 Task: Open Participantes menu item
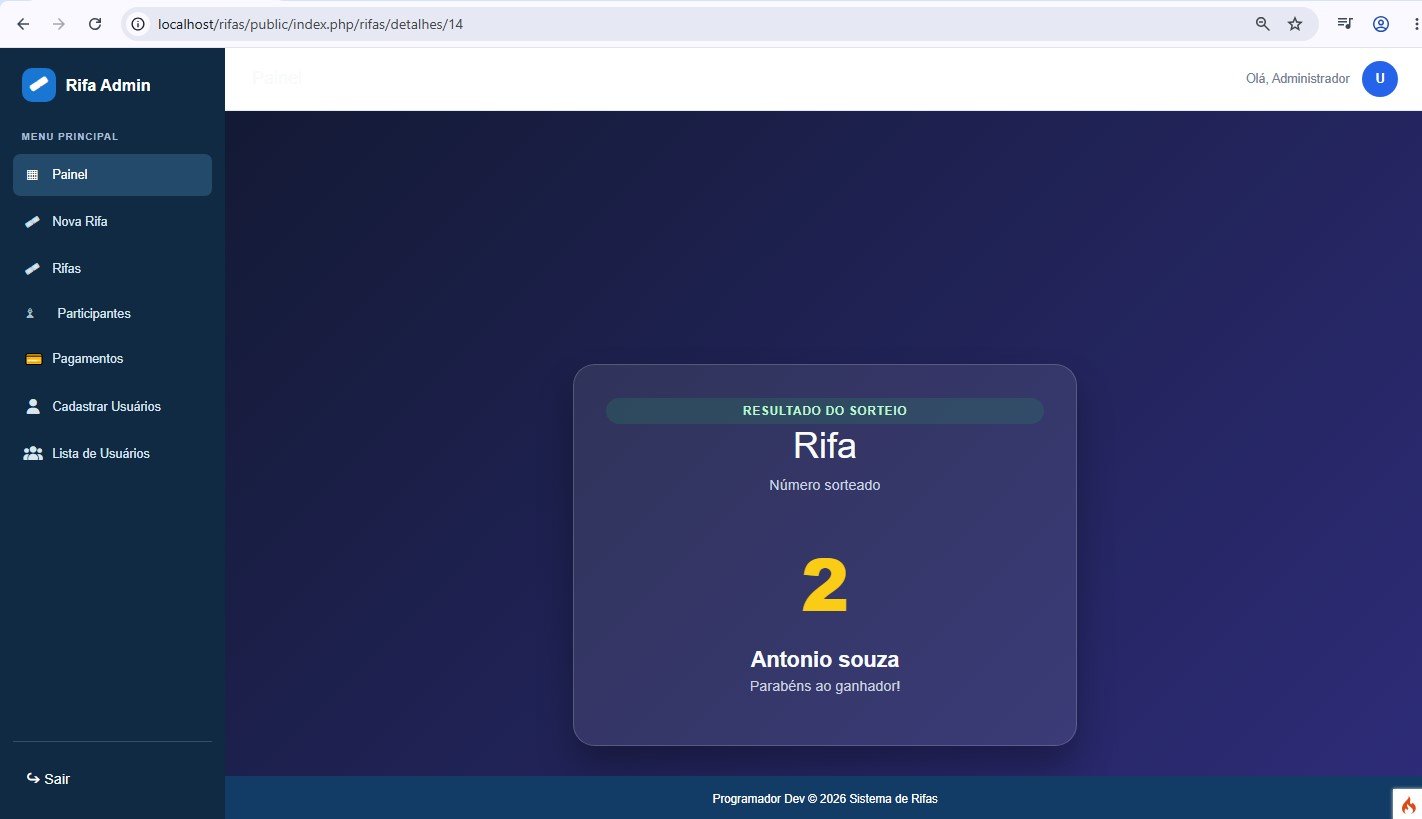coord(112,313)
